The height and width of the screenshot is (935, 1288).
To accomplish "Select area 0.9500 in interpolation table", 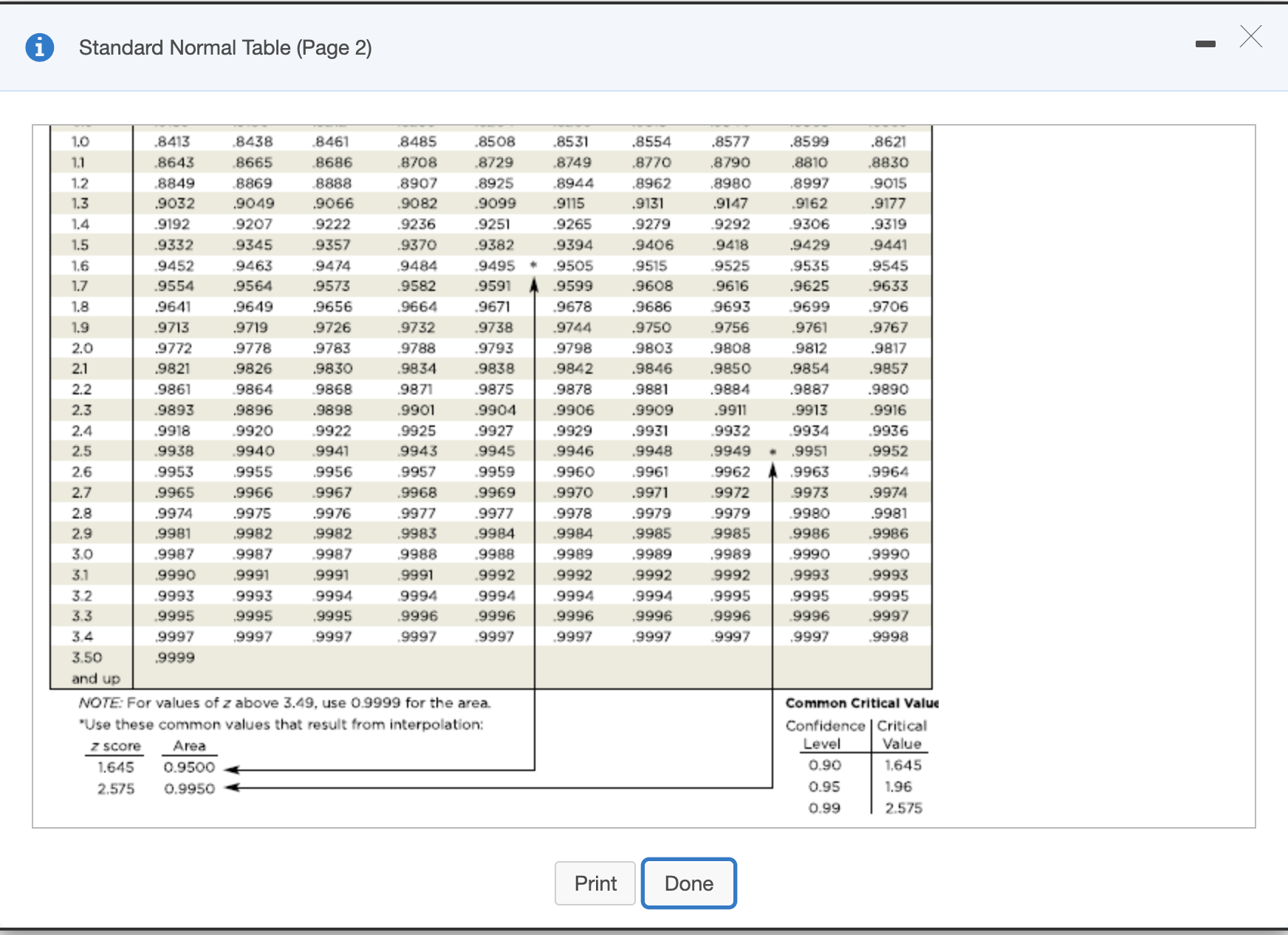I will tap(189, 767).
